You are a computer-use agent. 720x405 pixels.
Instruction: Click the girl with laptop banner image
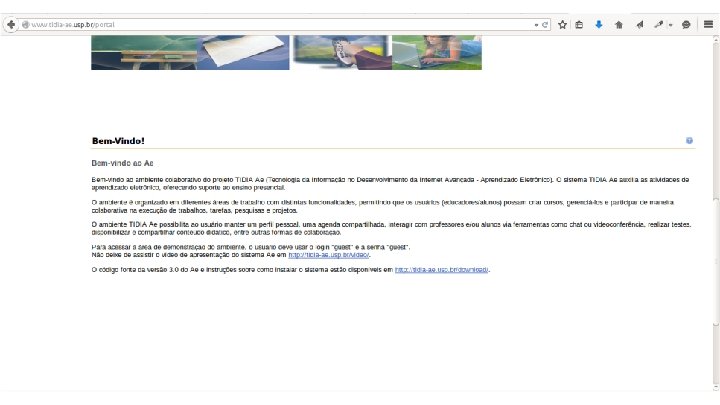[437, 53]
